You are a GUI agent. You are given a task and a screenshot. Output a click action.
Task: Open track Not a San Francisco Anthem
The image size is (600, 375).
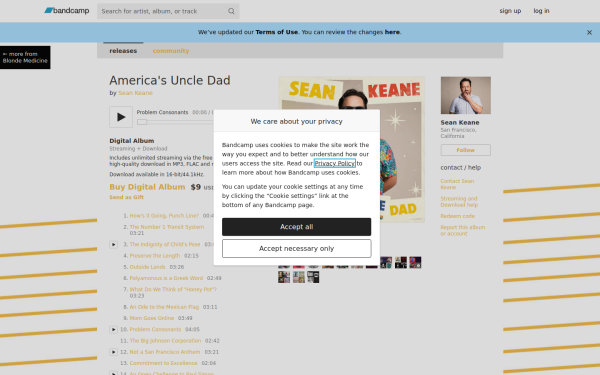(165, 352)
